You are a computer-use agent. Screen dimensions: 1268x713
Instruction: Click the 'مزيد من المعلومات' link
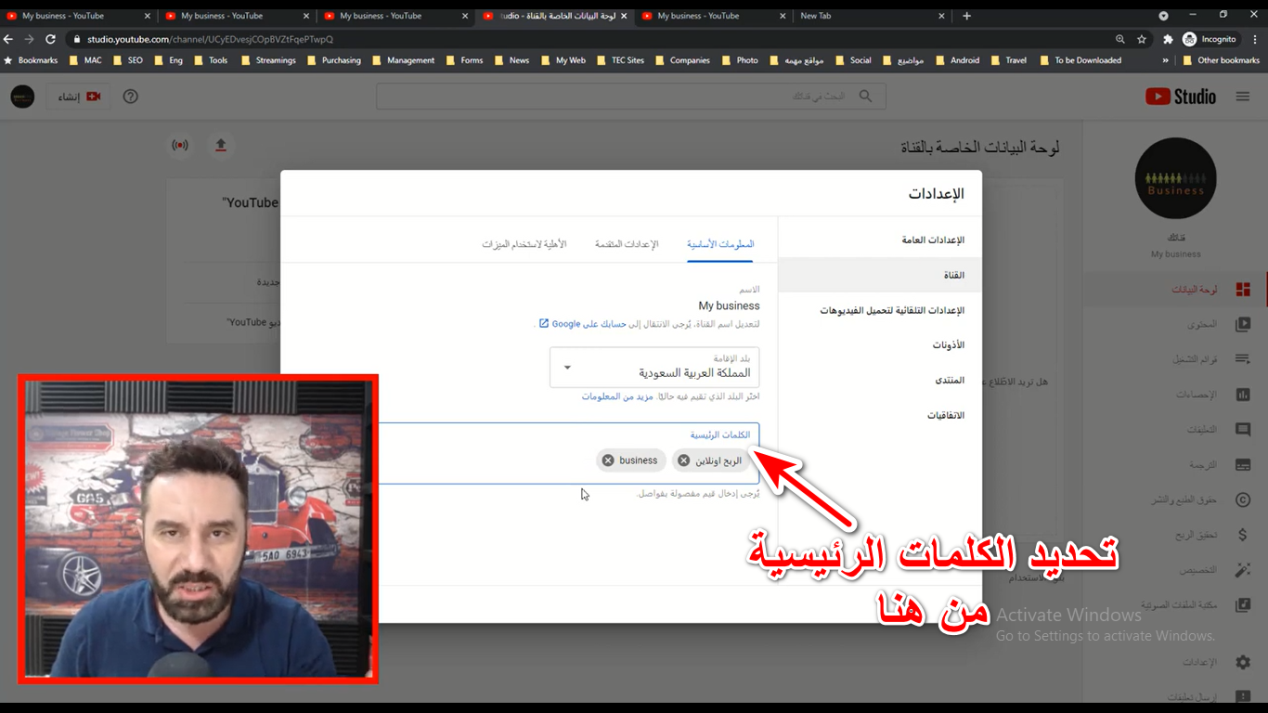tap(617, 397)
